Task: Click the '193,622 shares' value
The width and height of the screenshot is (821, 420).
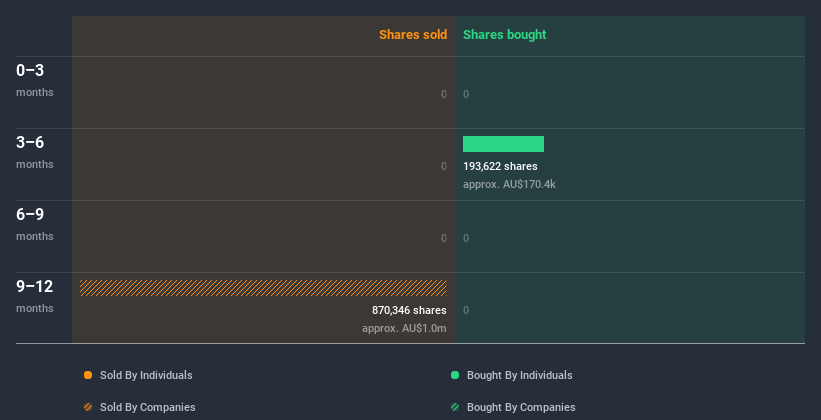Action: pyautogui.click(x=500, y=167)
